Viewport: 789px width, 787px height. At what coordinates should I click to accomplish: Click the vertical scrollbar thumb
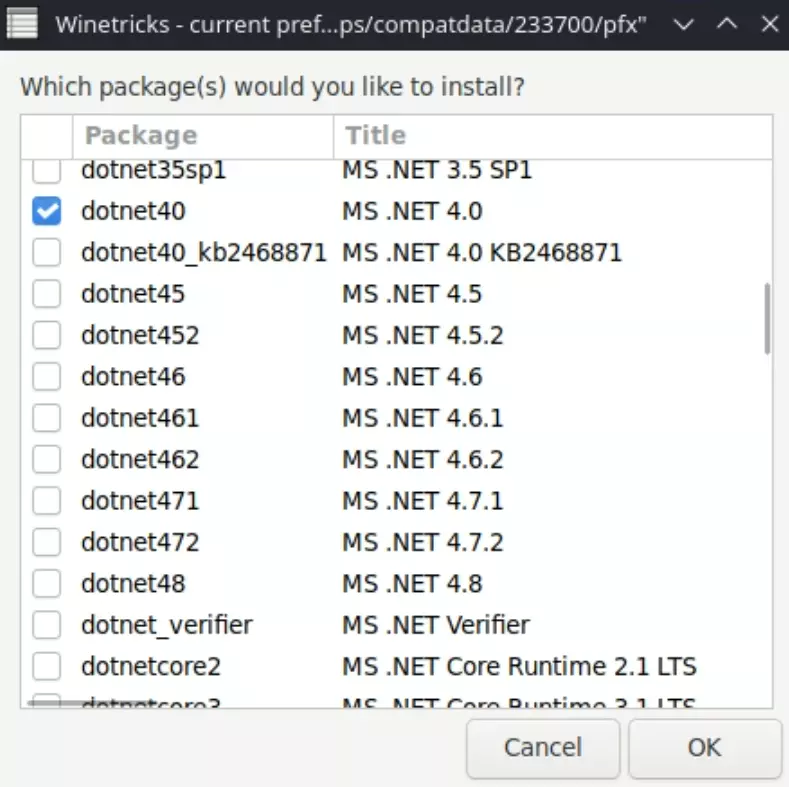coord(767,318)
